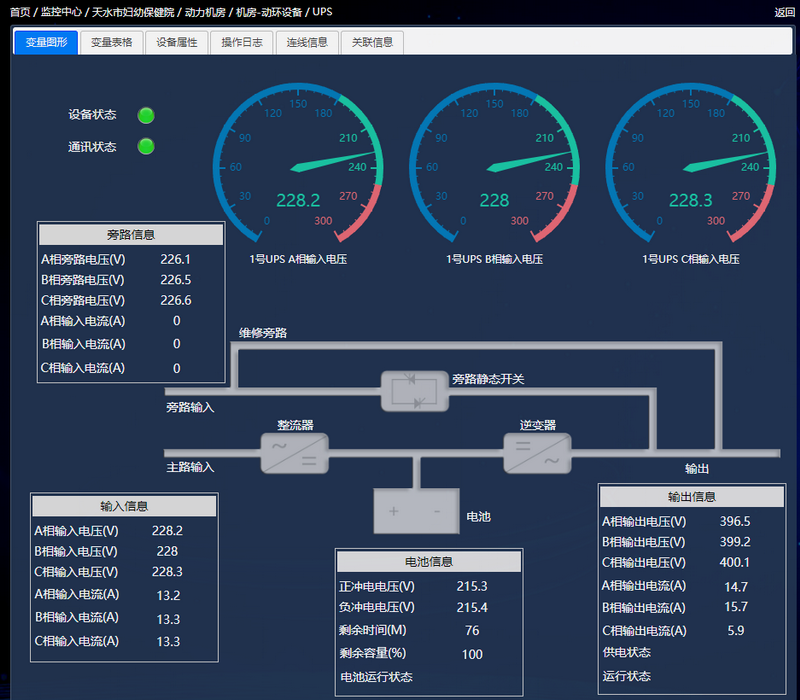Screen dimensions: 800x700
Task: Click the 返回 link at top right
Action: coord(784,12)
